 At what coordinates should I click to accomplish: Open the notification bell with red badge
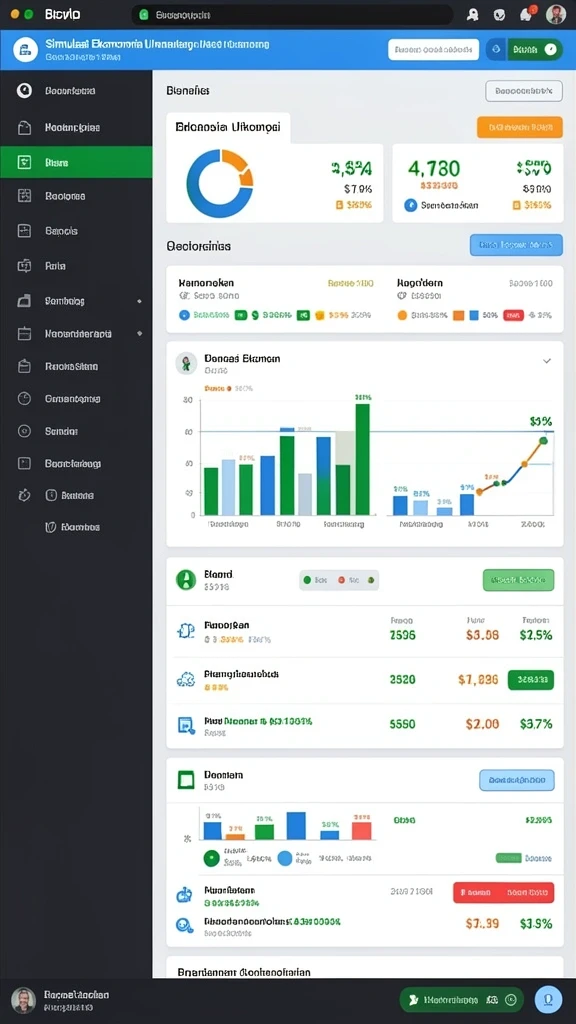pos(526,14)
